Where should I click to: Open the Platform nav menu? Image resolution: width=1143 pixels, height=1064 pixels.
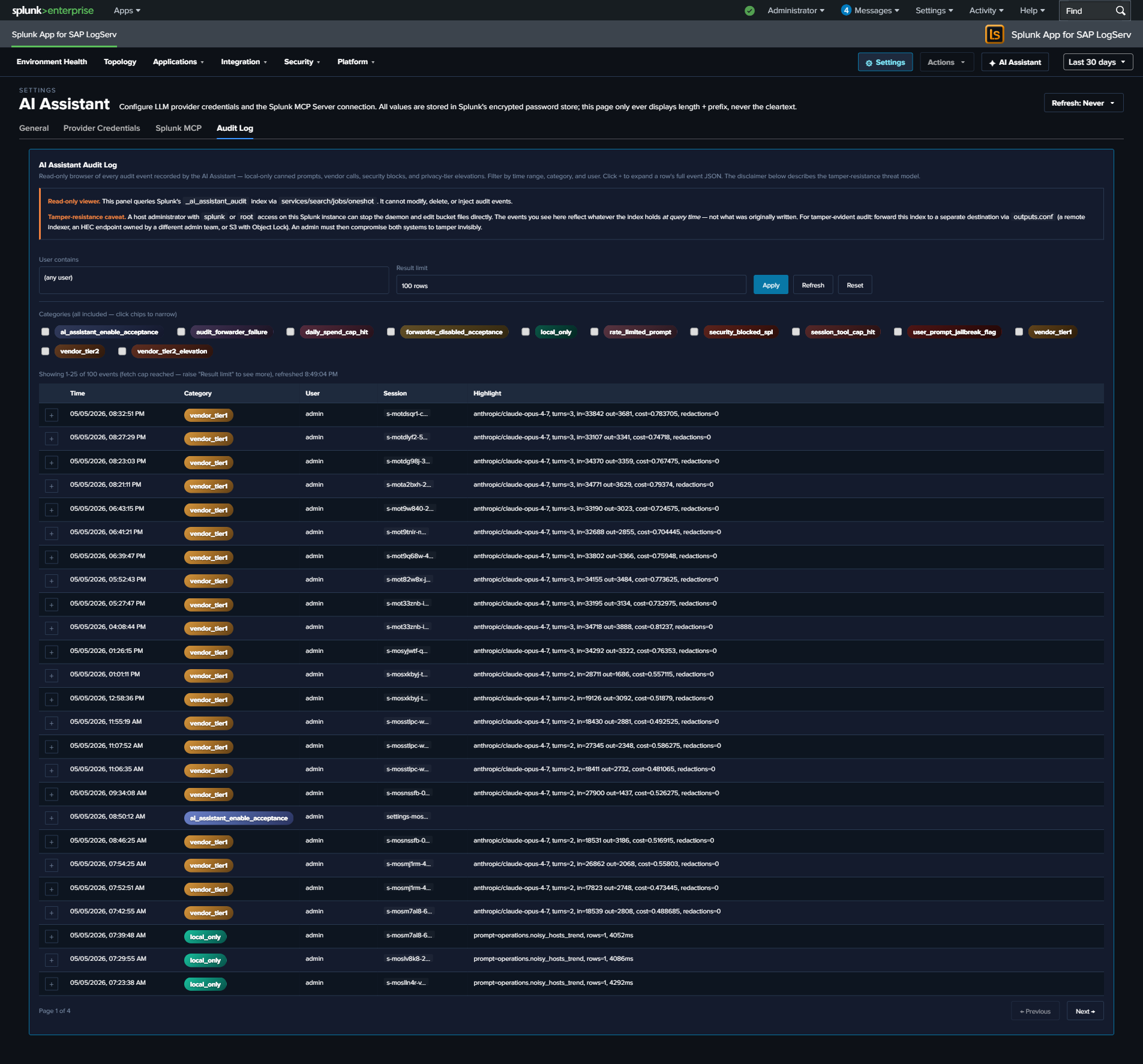click(x=356, y=62)
